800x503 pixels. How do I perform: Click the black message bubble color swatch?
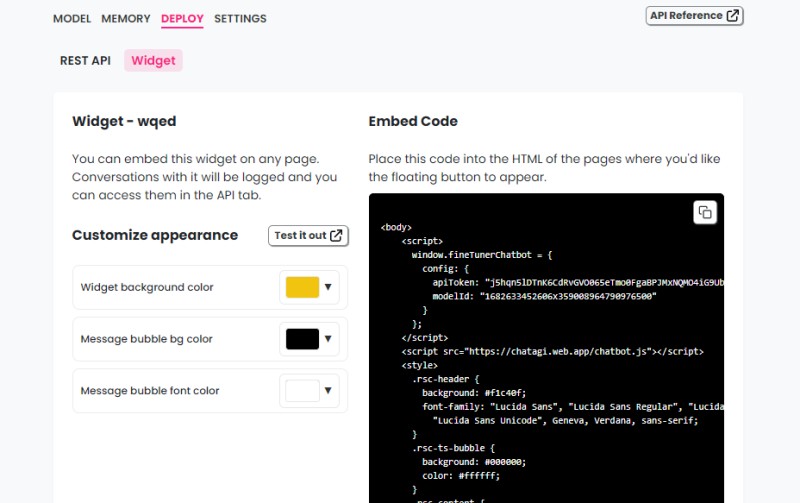pyautogui.click(x=302, y=339)
